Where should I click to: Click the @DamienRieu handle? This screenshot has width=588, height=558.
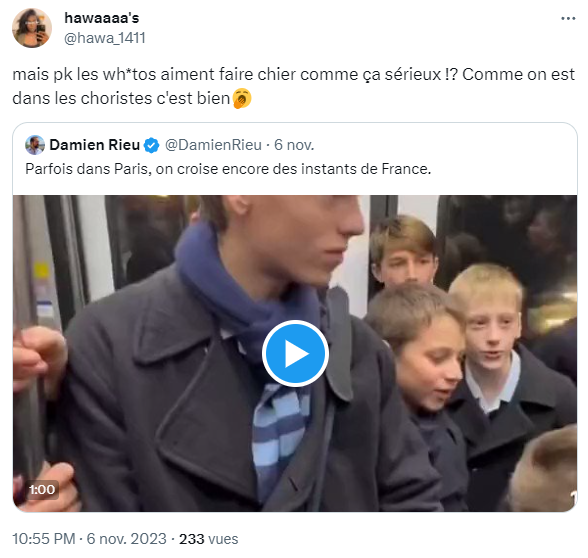(213, 145)
